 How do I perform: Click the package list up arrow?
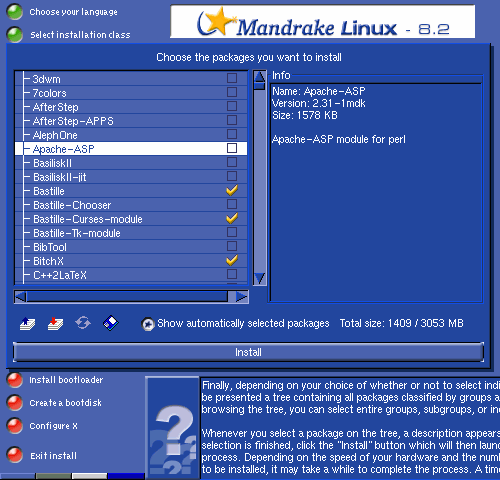(x=260, y=77)
